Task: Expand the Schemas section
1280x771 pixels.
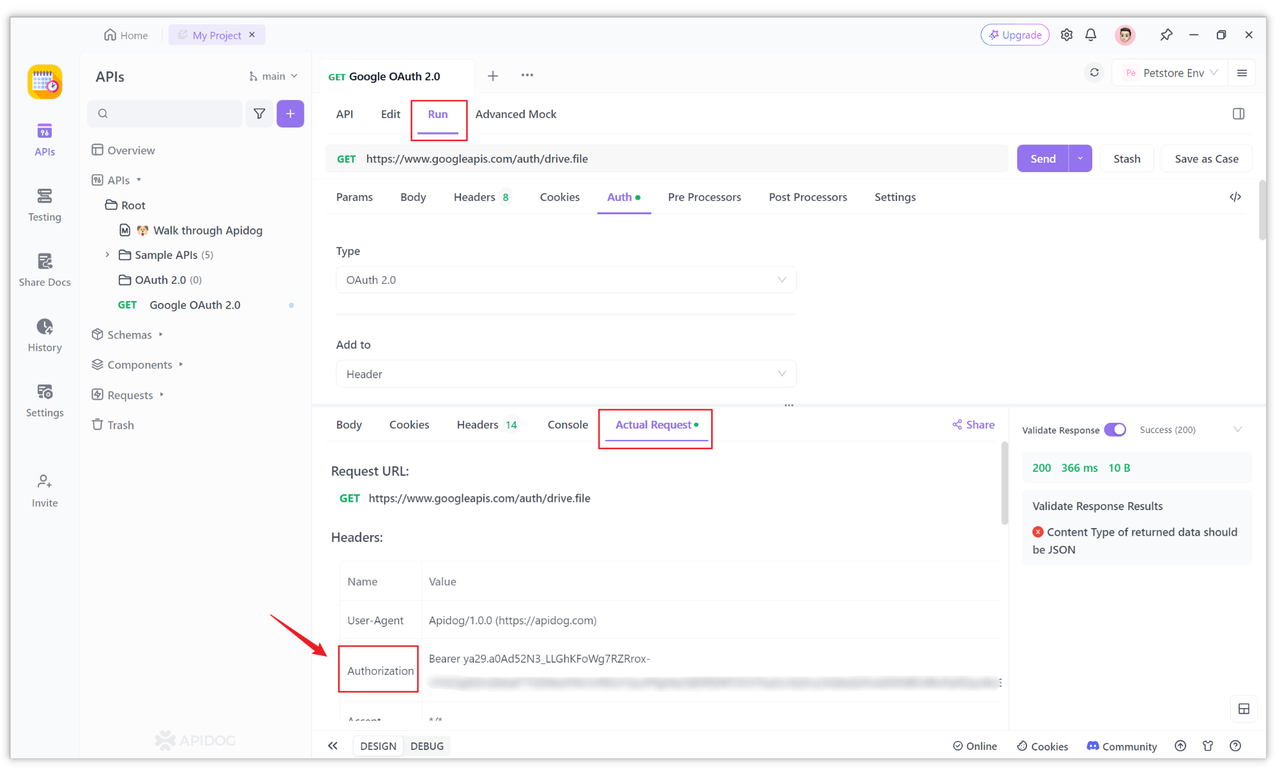Action: pos(160,335)
